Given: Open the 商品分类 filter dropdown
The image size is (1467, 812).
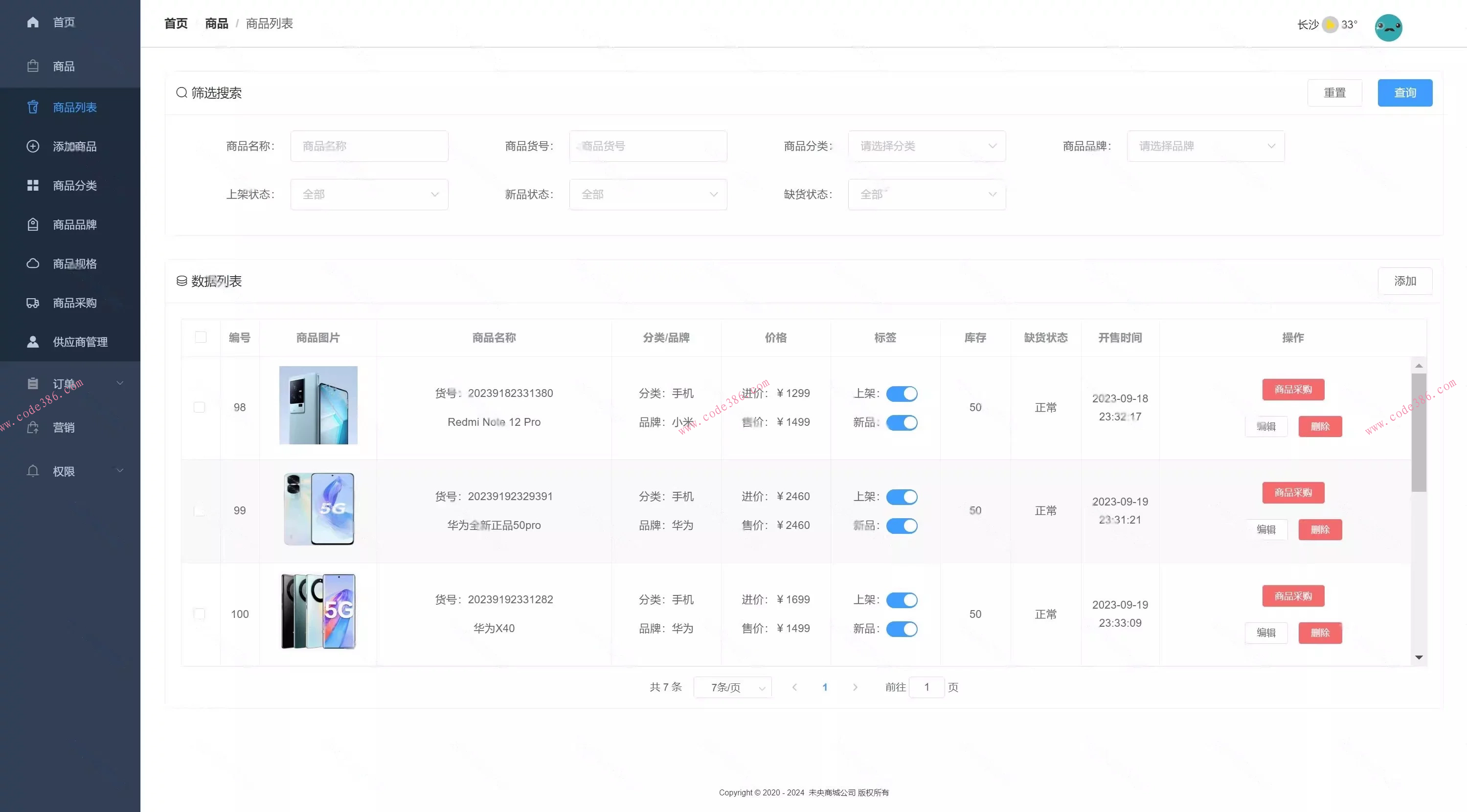Looking at the screenshot, I should [x=926, y=146].
